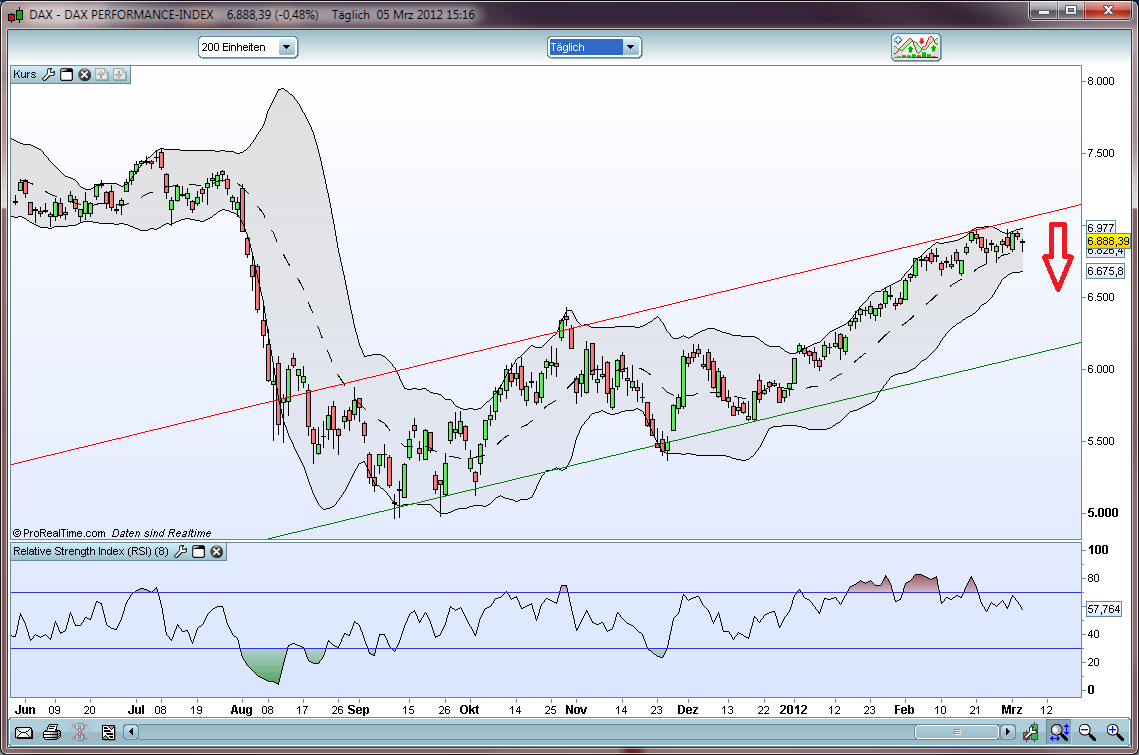Click the chart pattern detection icon
Image resolution: width=1139 pixels, height=755 pixels.
(915, 46)
